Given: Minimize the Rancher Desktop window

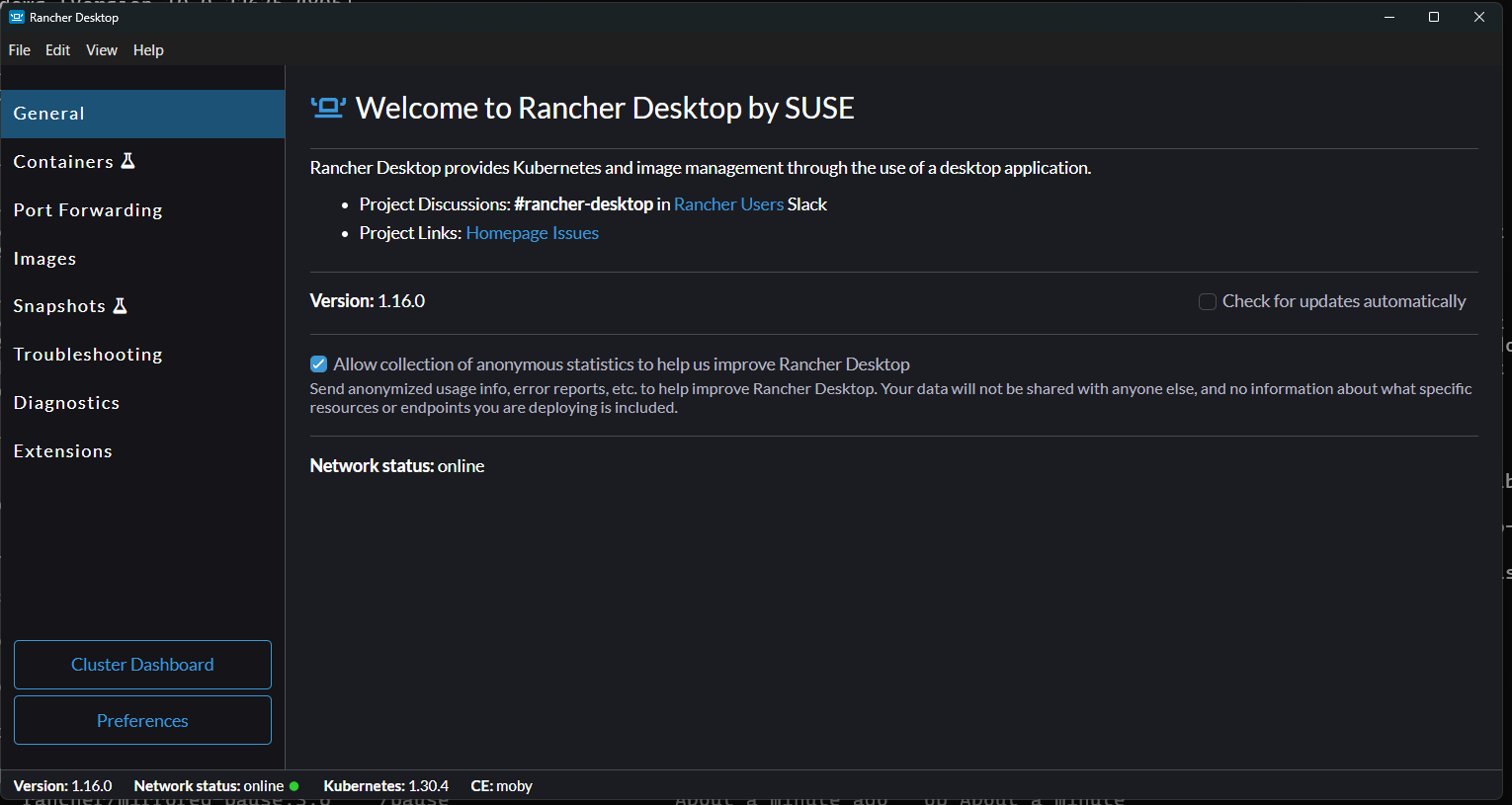Looking at the screenshot, I should (x=1389, y=17).
